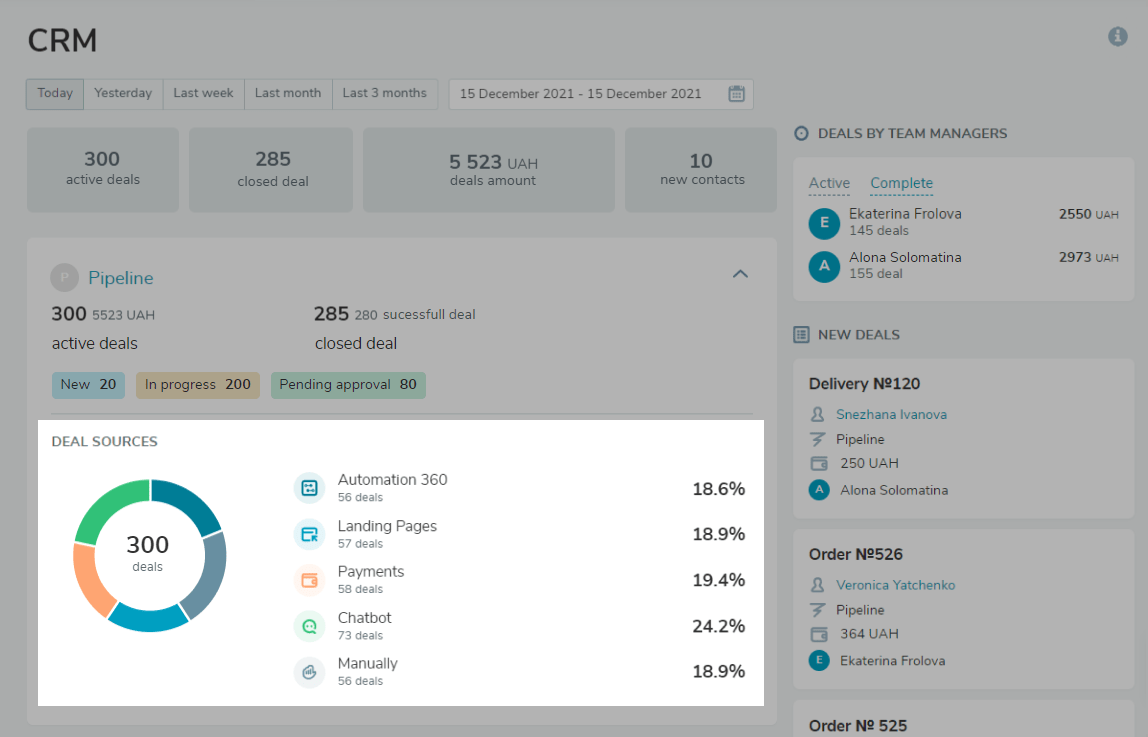Click the Manually deal source icon

[x=310, y=671]
